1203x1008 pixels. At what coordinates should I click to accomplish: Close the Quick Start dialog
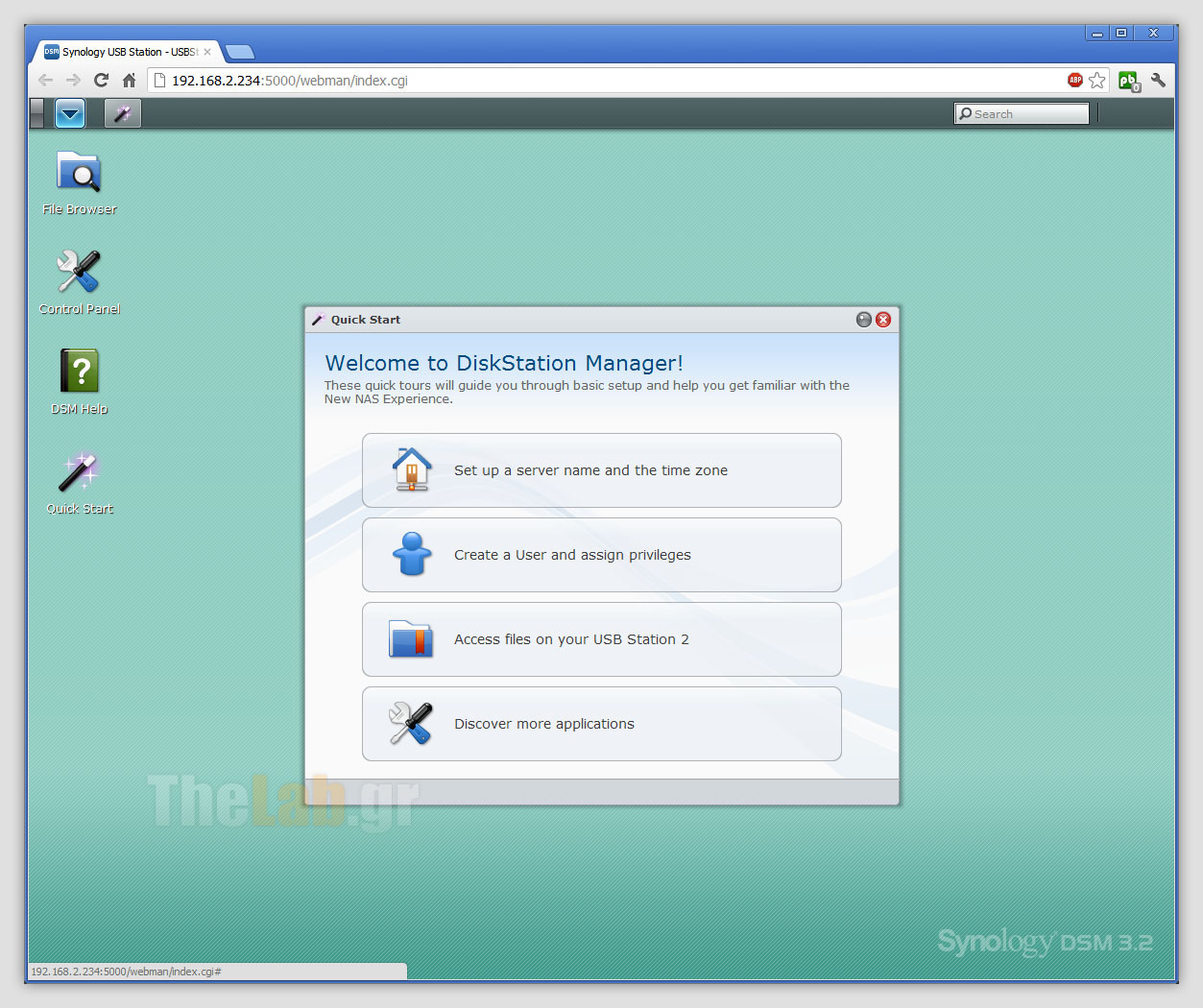coord(883,320)
